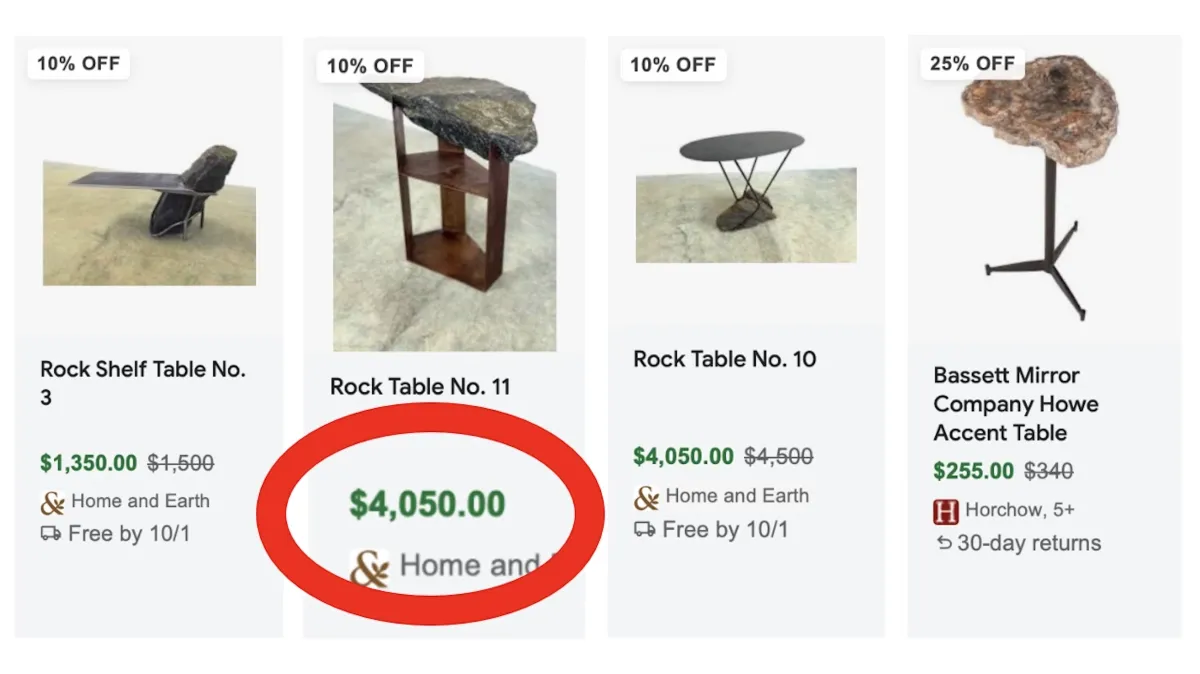The width and height of the screenshot is (1200, 674).
Task: Click the 30-day returns arrow icon
Action: click(943, 544)
